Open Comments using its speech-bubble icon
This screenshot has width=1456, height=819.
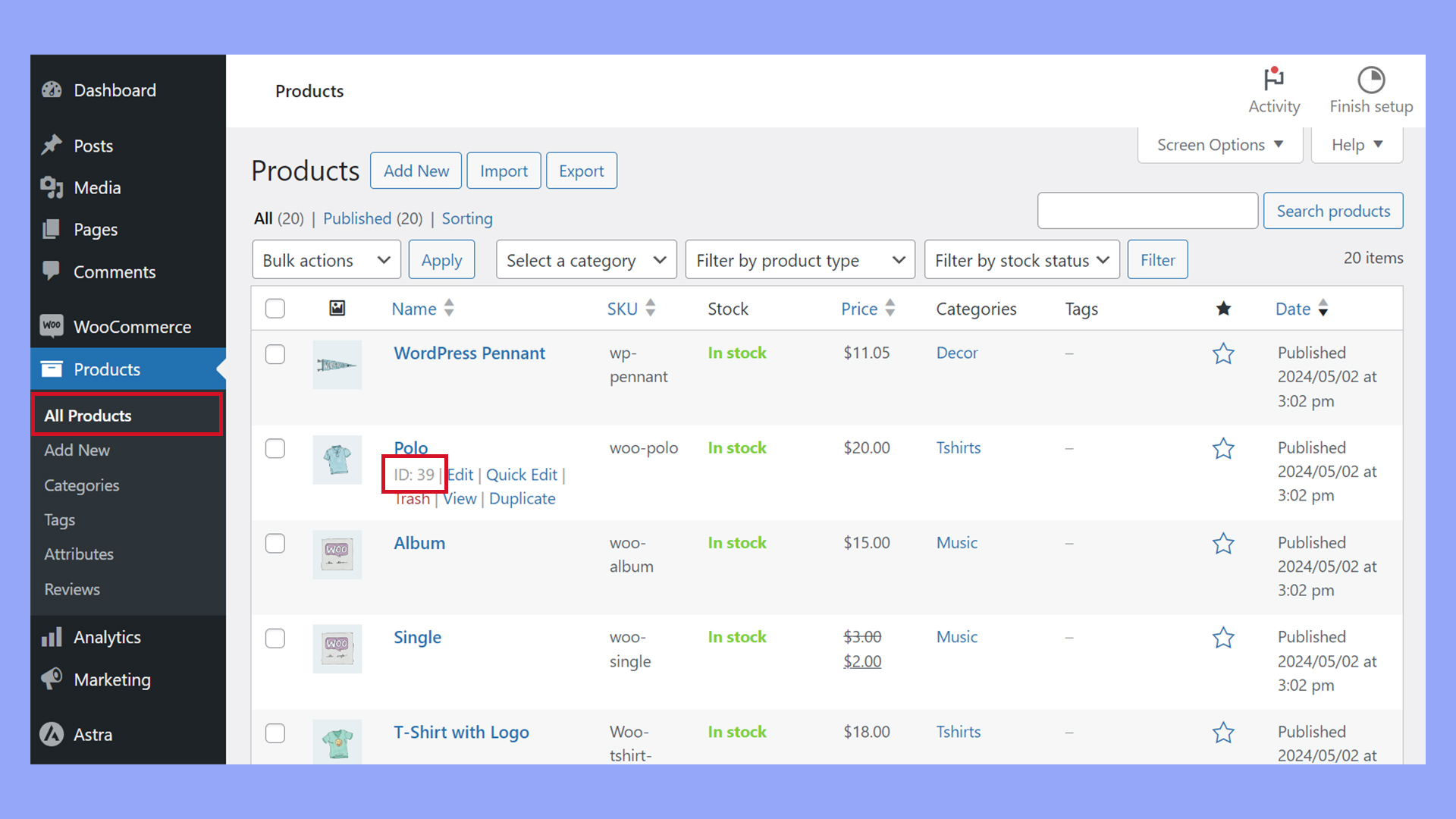point(51,271)
